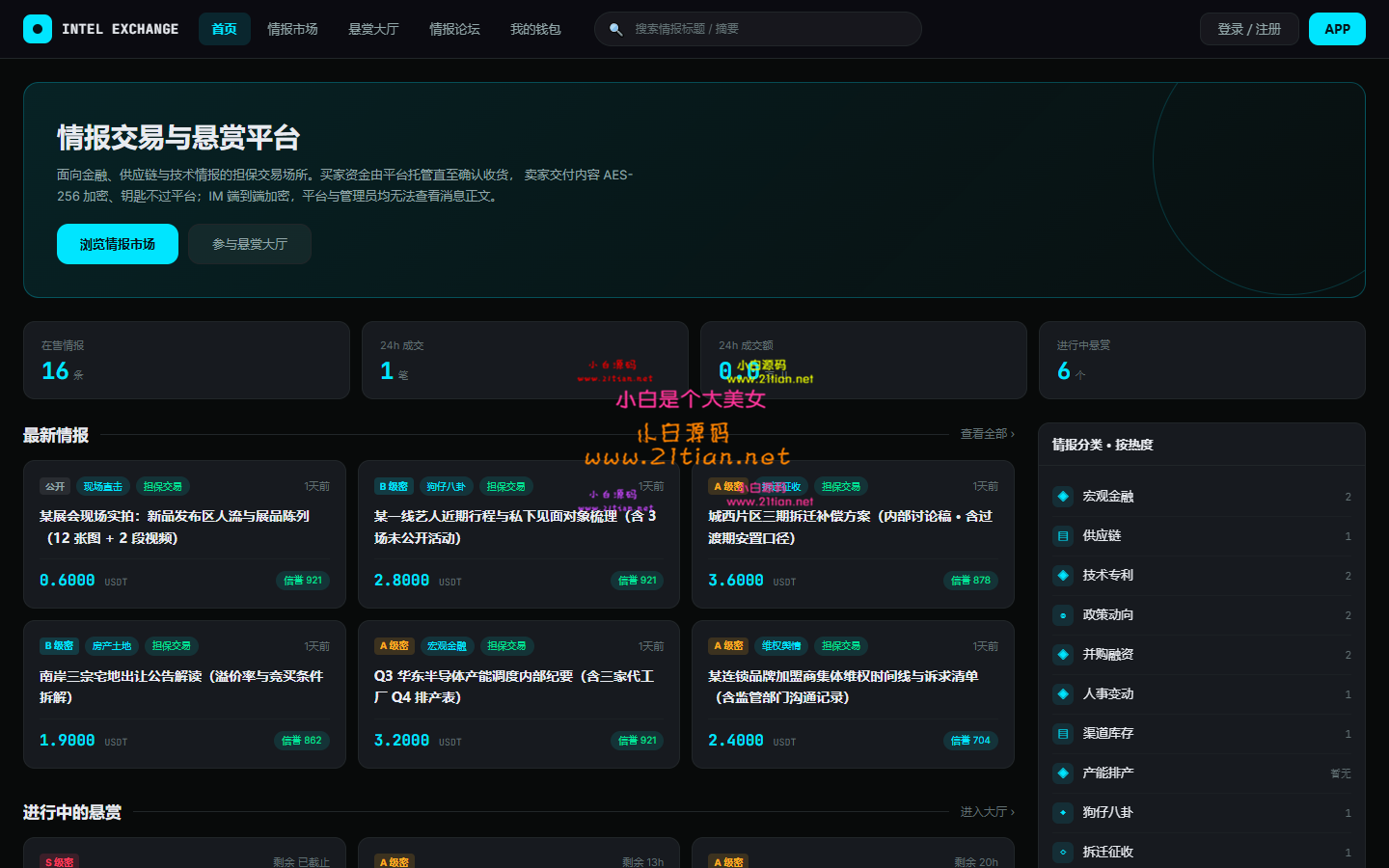Click the 信誉 862 badge
The width and height of the screenshot is (1389, 868).
click(302, 741)
